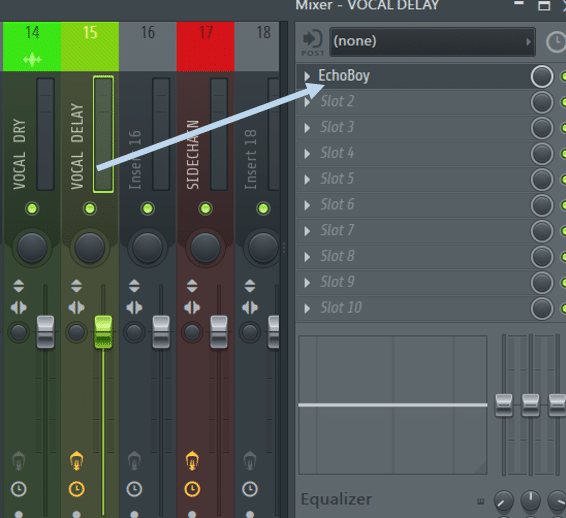Expand the EchoBoy slot menu arrow
The image size is (566, 518).
307,76
